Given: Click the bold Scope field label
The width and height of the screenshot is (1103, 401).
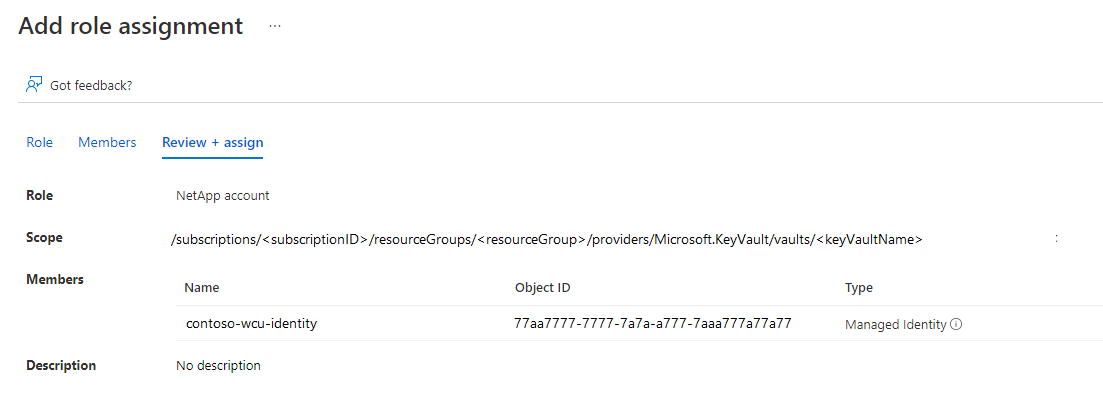Looking at the screenshot, I should point(44,238).
